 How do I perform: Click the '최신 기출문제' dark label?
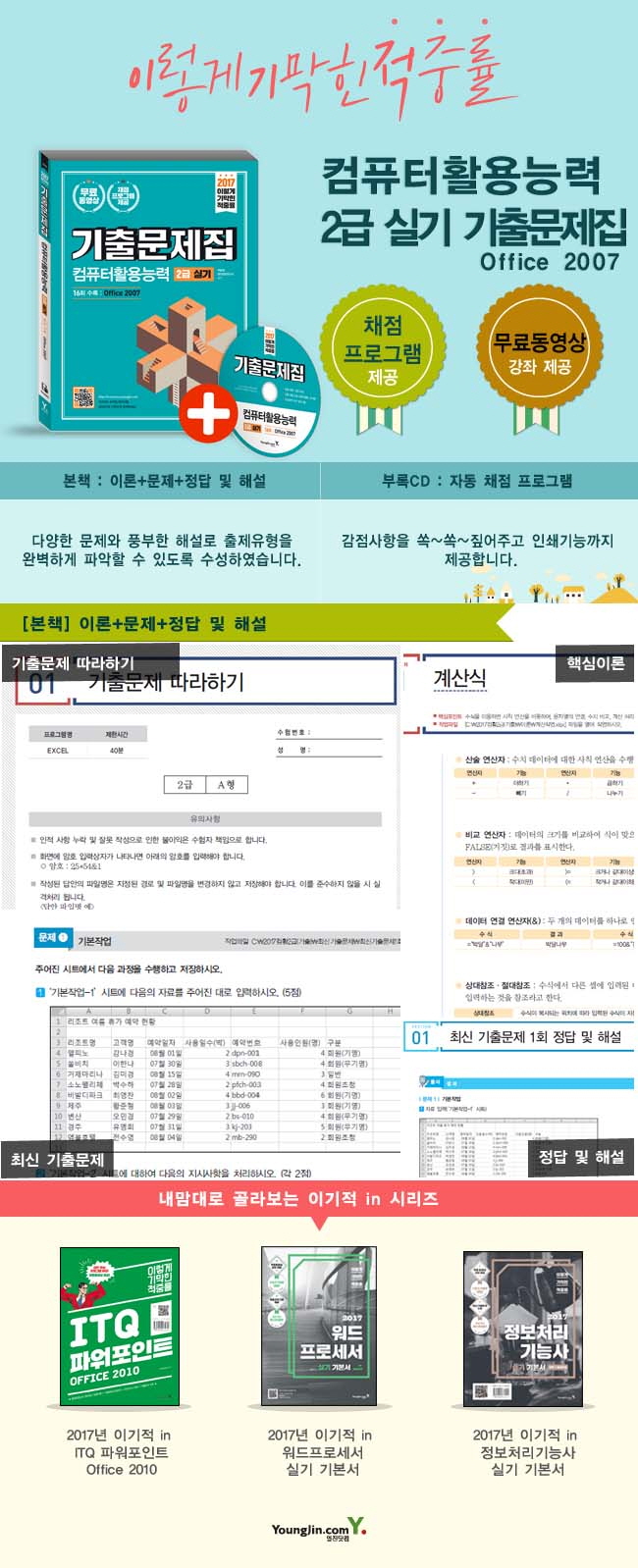point(57,1159)
